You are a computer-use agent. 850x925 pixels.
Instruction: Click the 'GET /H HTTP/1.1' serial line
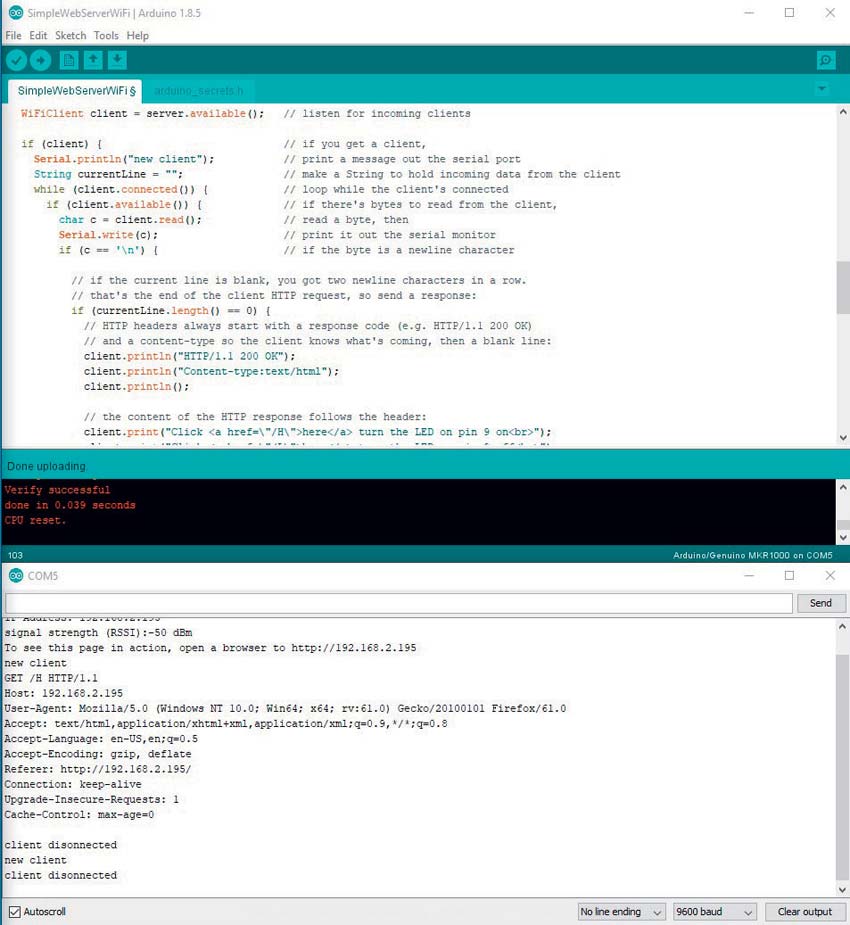click(x=51, y=678)
